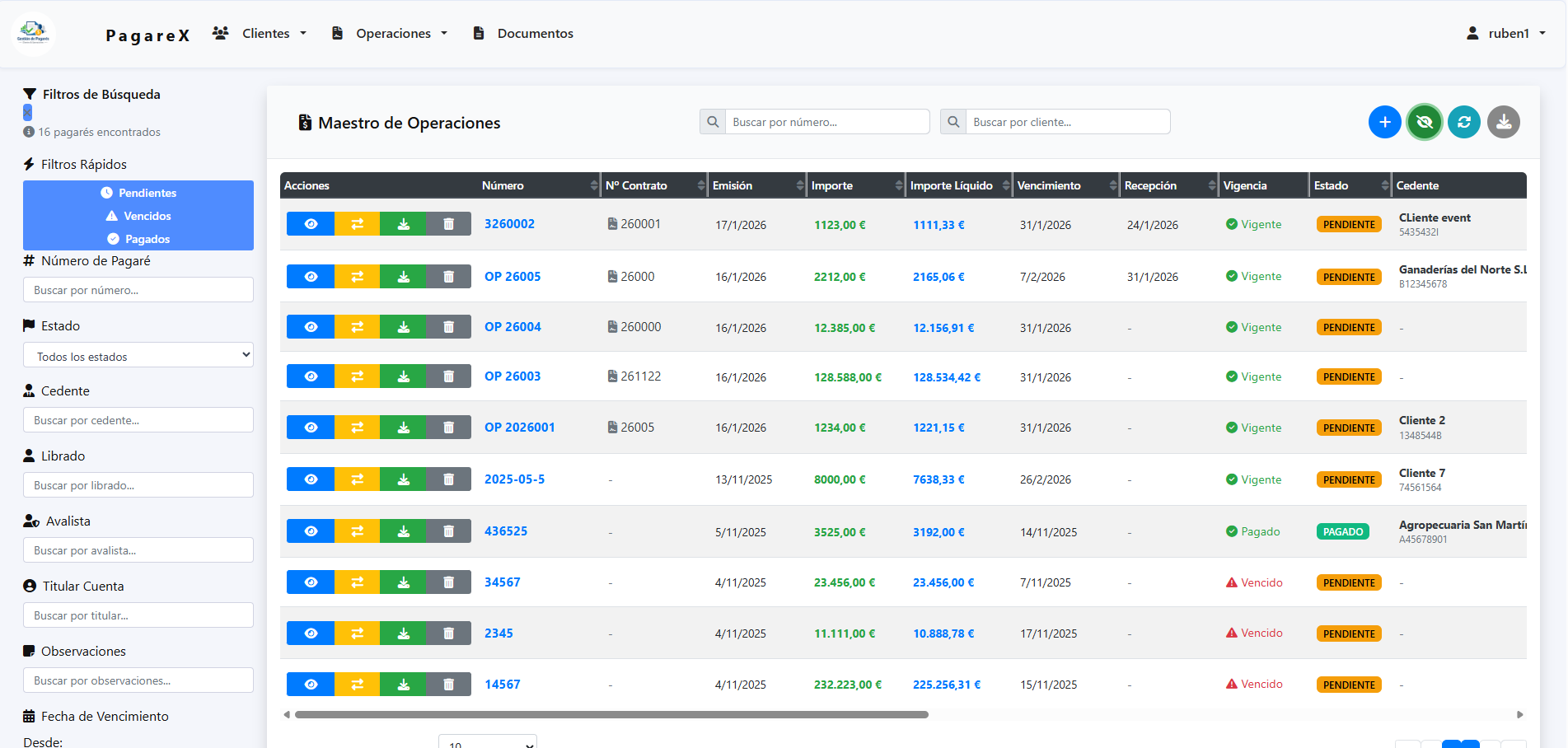Viewport: 1568px width, 748px height.
Task: Click trash icon for operation 14567
Action: [x=448, y=684]
